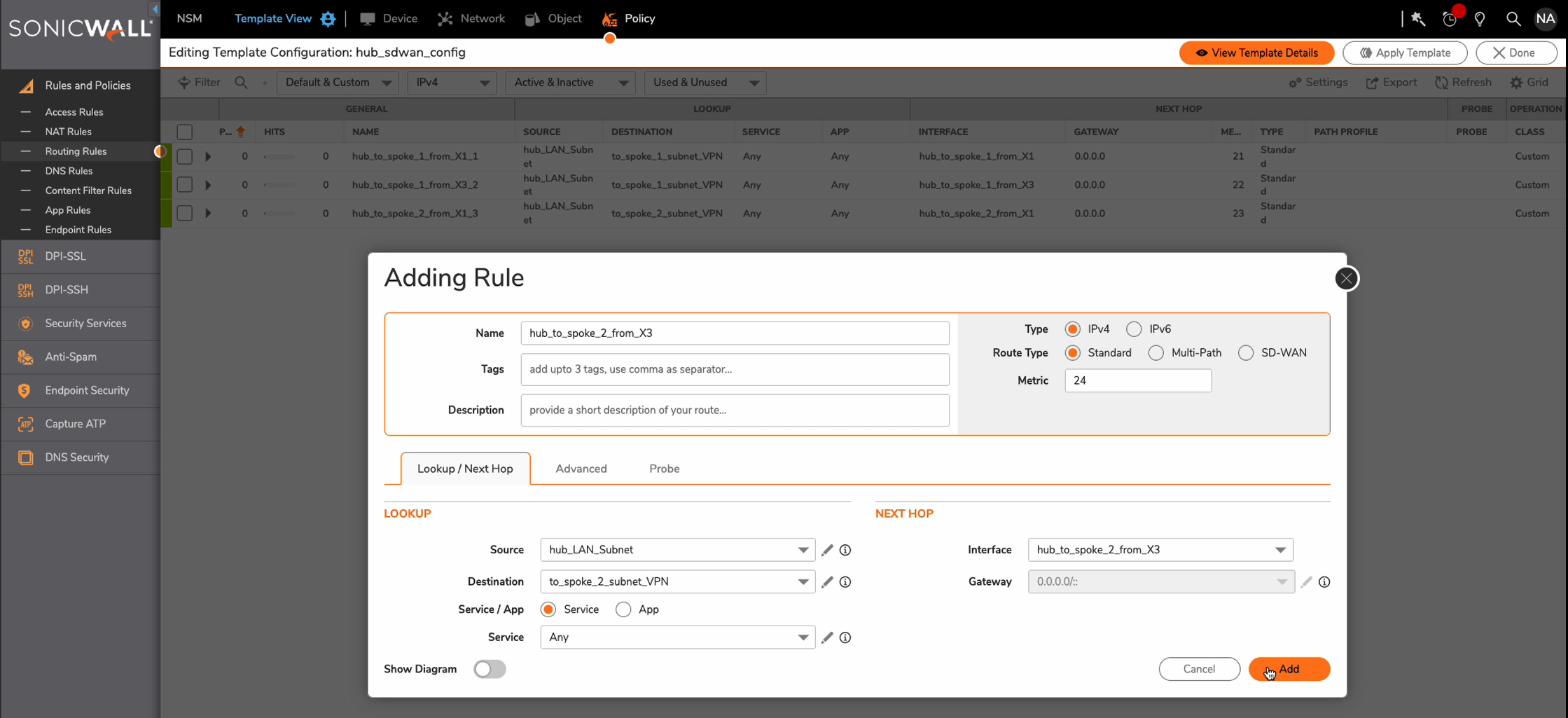
Task: Select the IPv6 type radio button
Action: tap(1134, 329)
